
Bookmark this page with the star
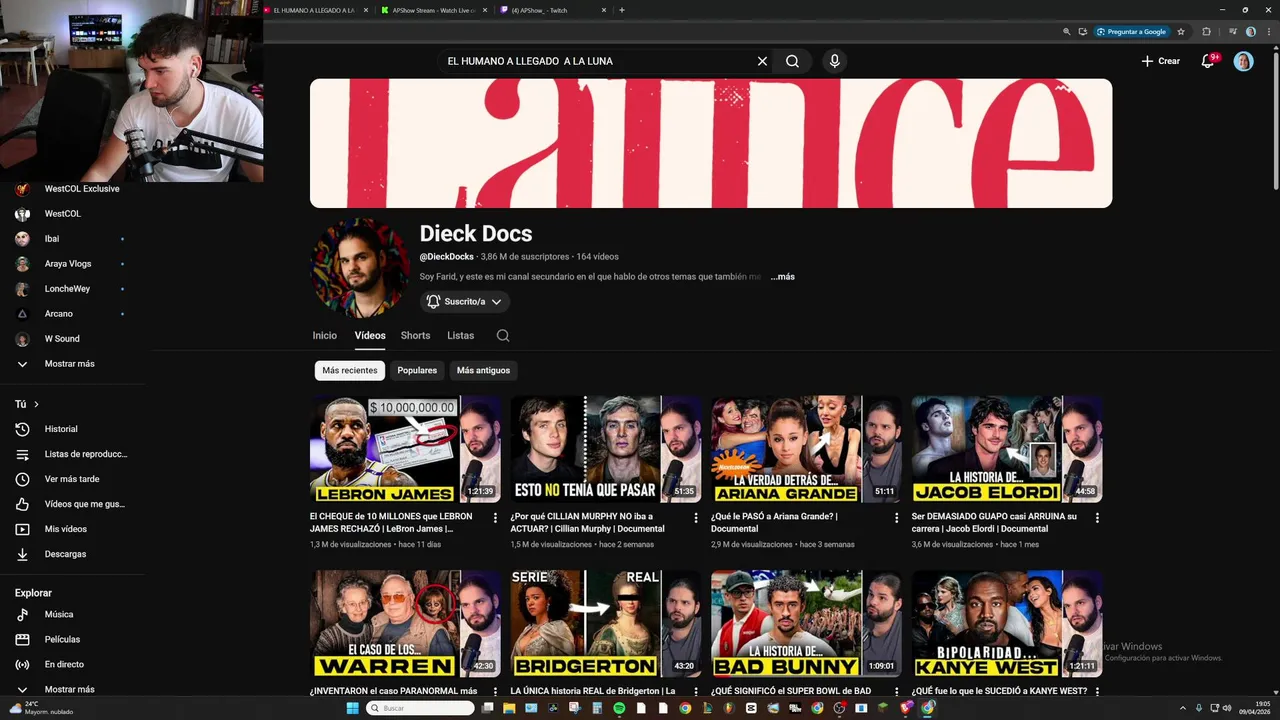point(1181,32)
